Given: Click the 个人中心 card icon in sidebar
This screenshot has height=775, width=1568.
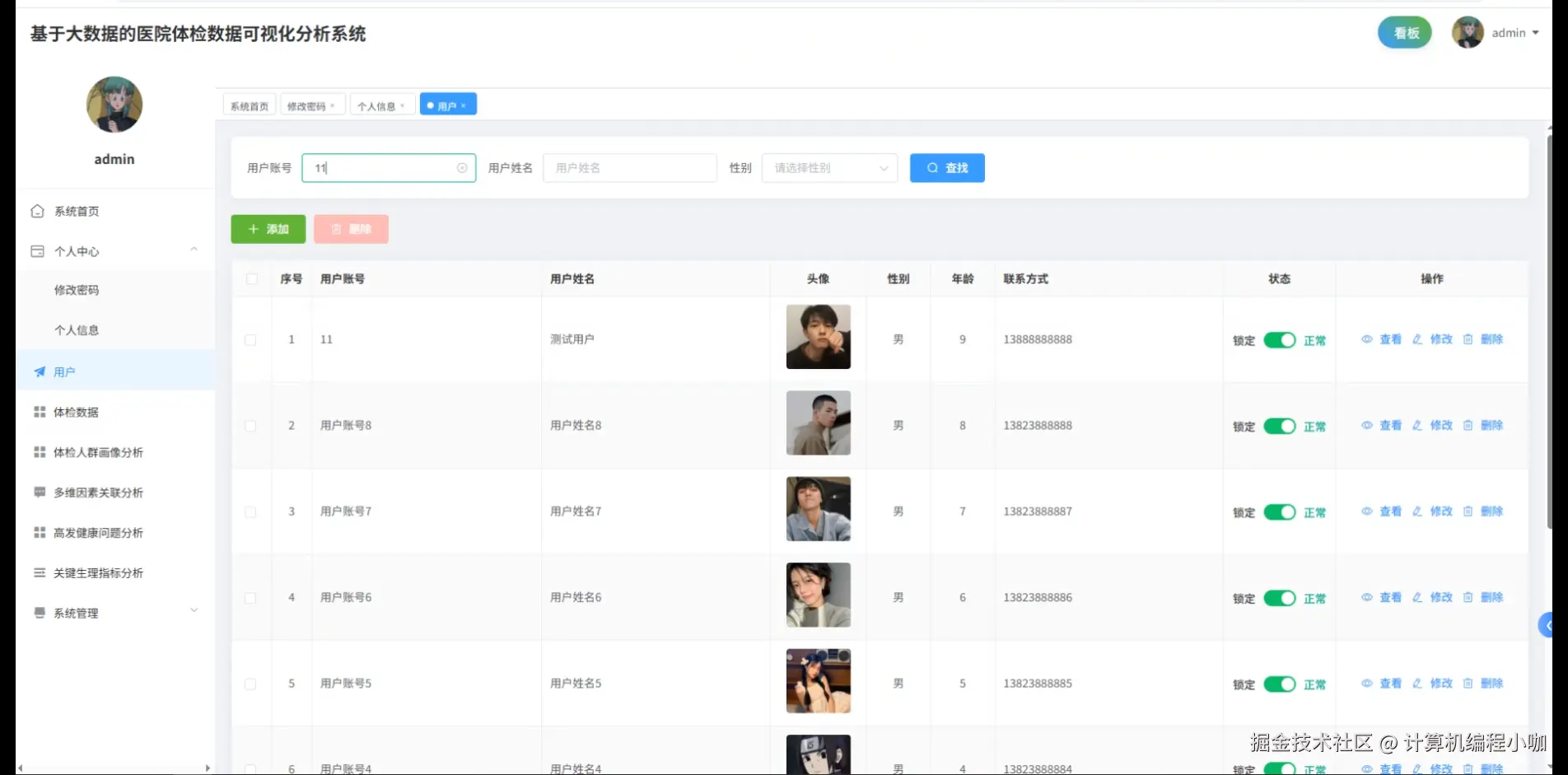Looking at the screenshot, I should [37, 251].
